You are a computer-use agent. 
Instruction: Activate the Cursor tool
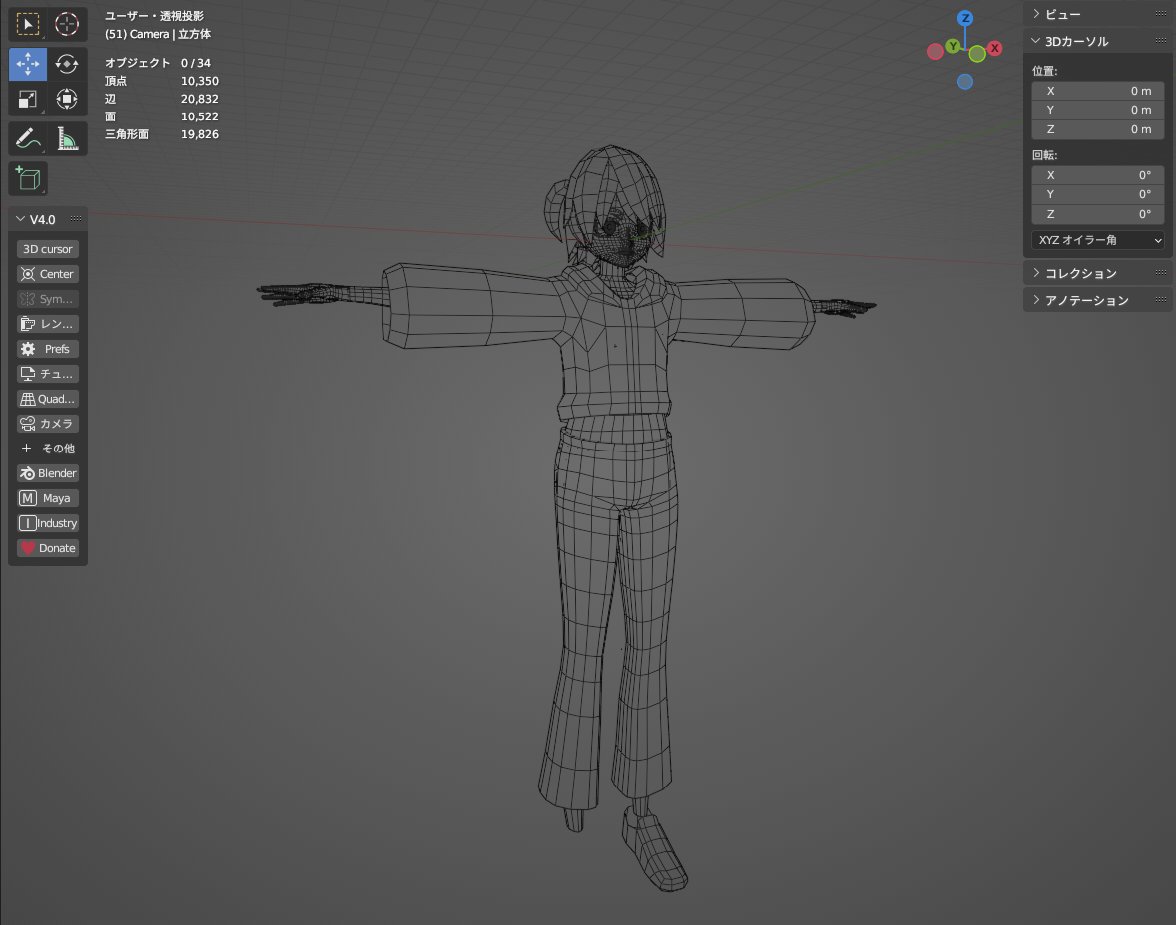tap(66, 24)
